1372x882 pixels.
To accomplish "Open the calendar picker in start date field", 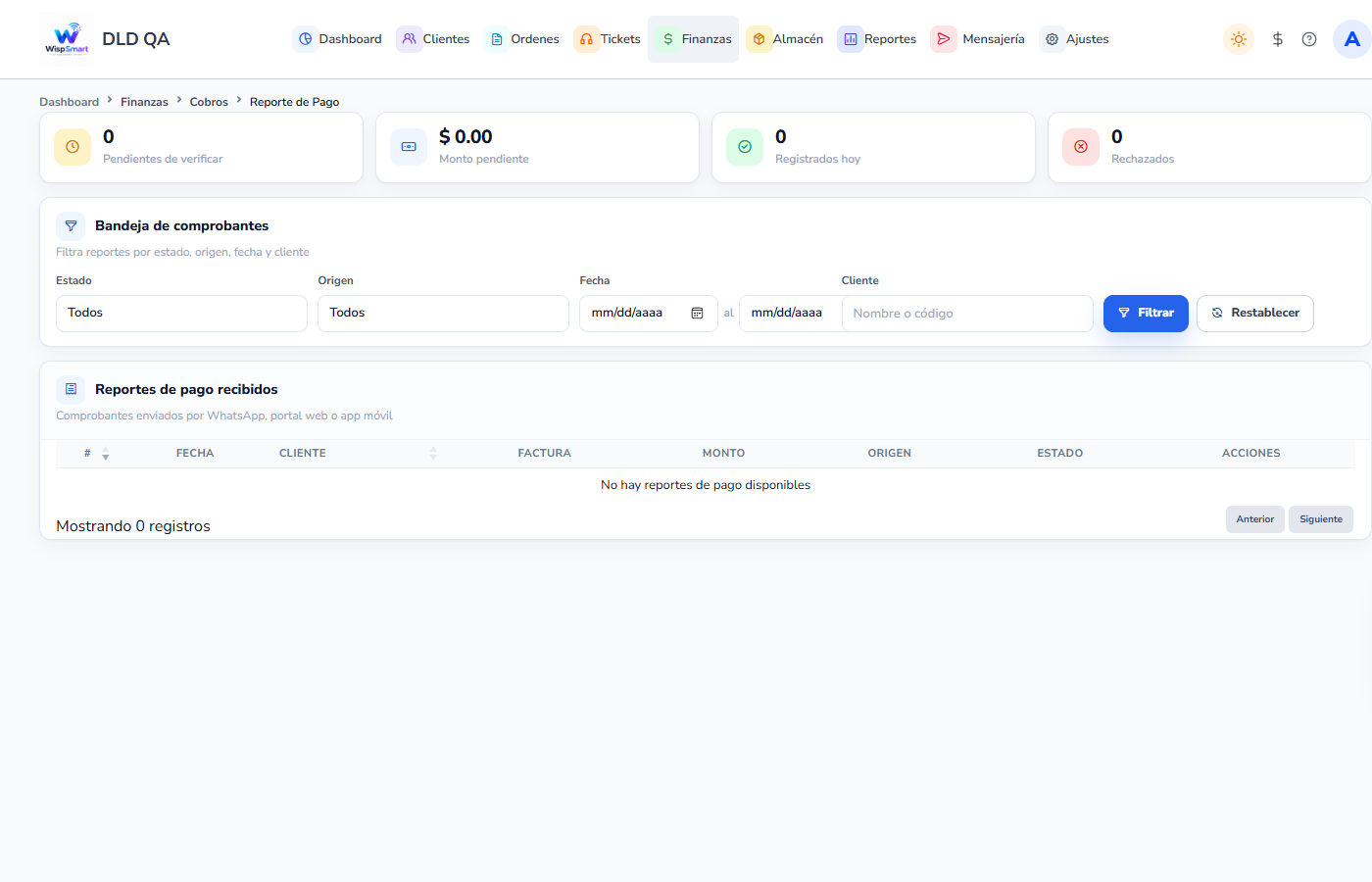I will coord(697,314).
